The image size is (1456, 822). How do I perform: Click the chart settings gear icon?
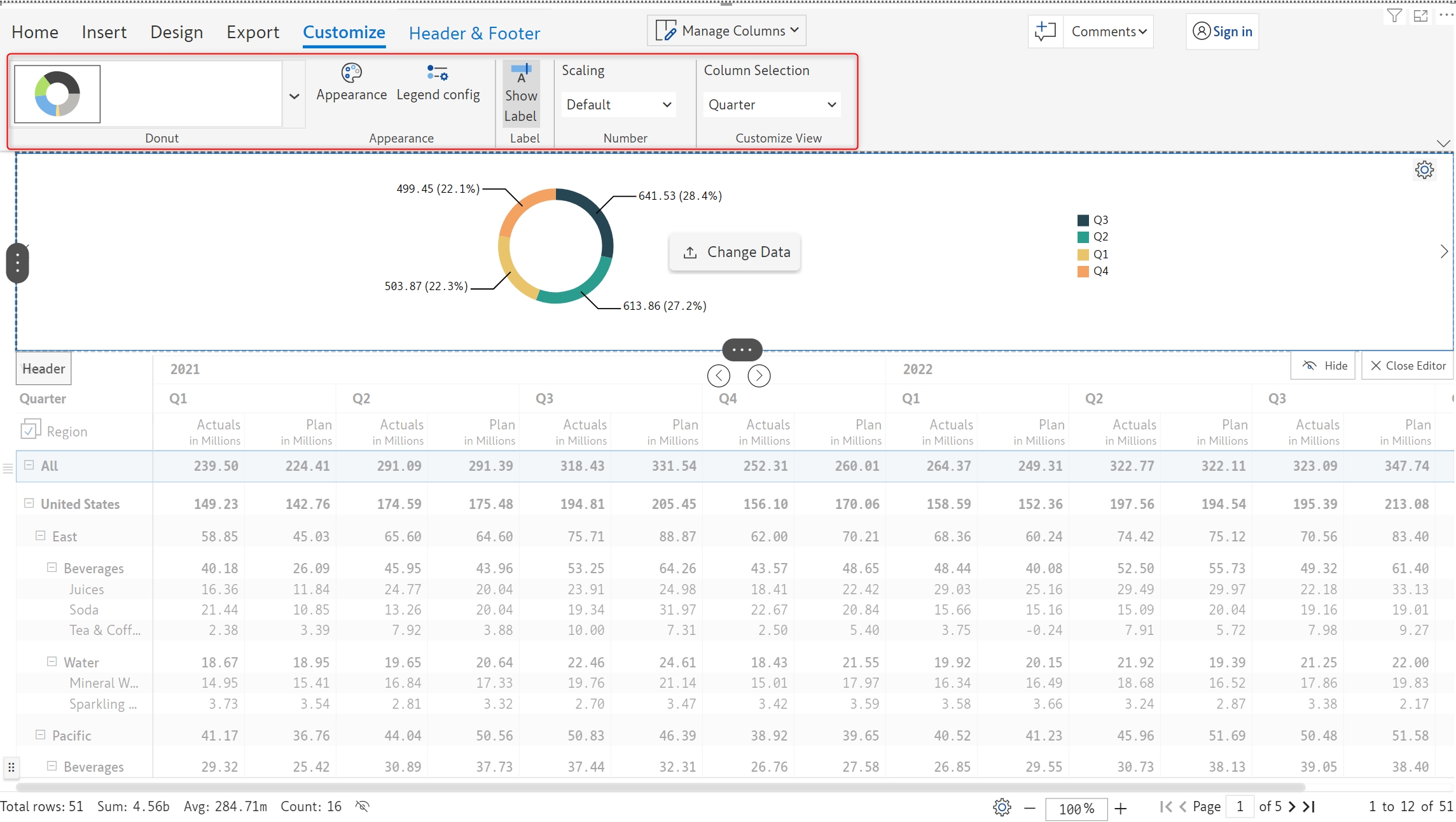tap(1424, 170)
